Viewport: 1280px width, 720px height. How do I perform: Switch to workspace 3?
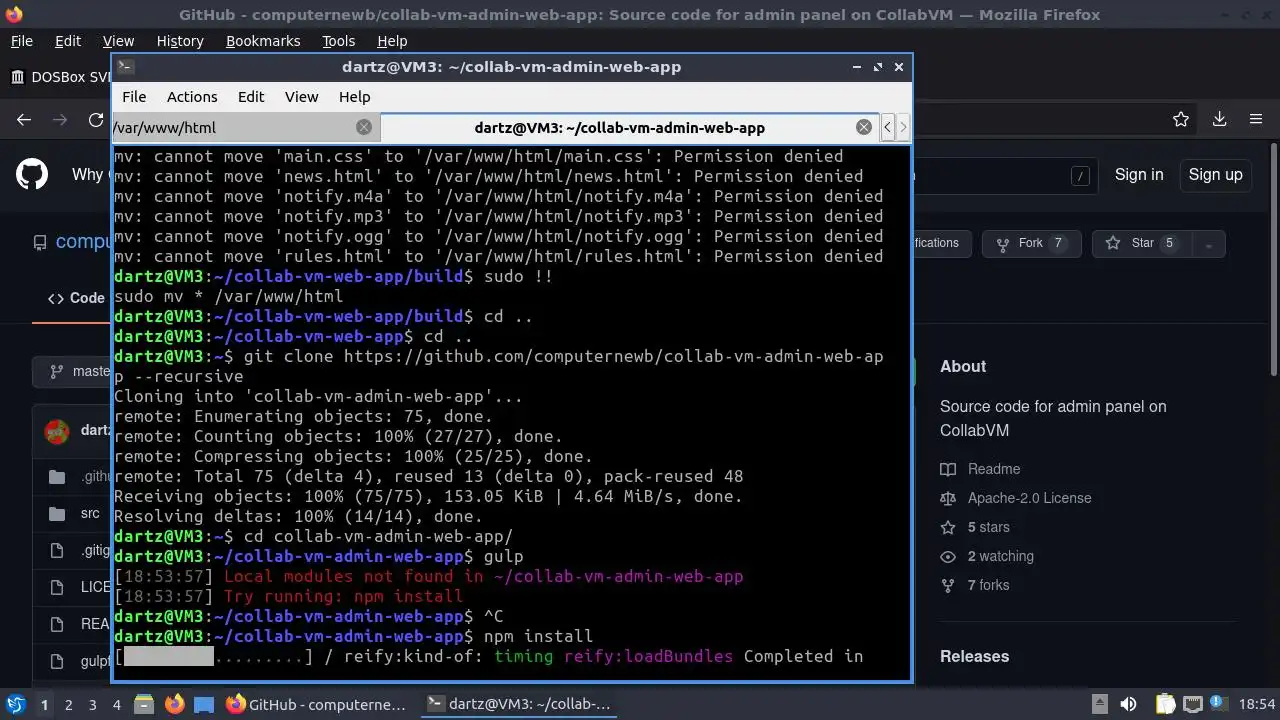pos(92,705)
